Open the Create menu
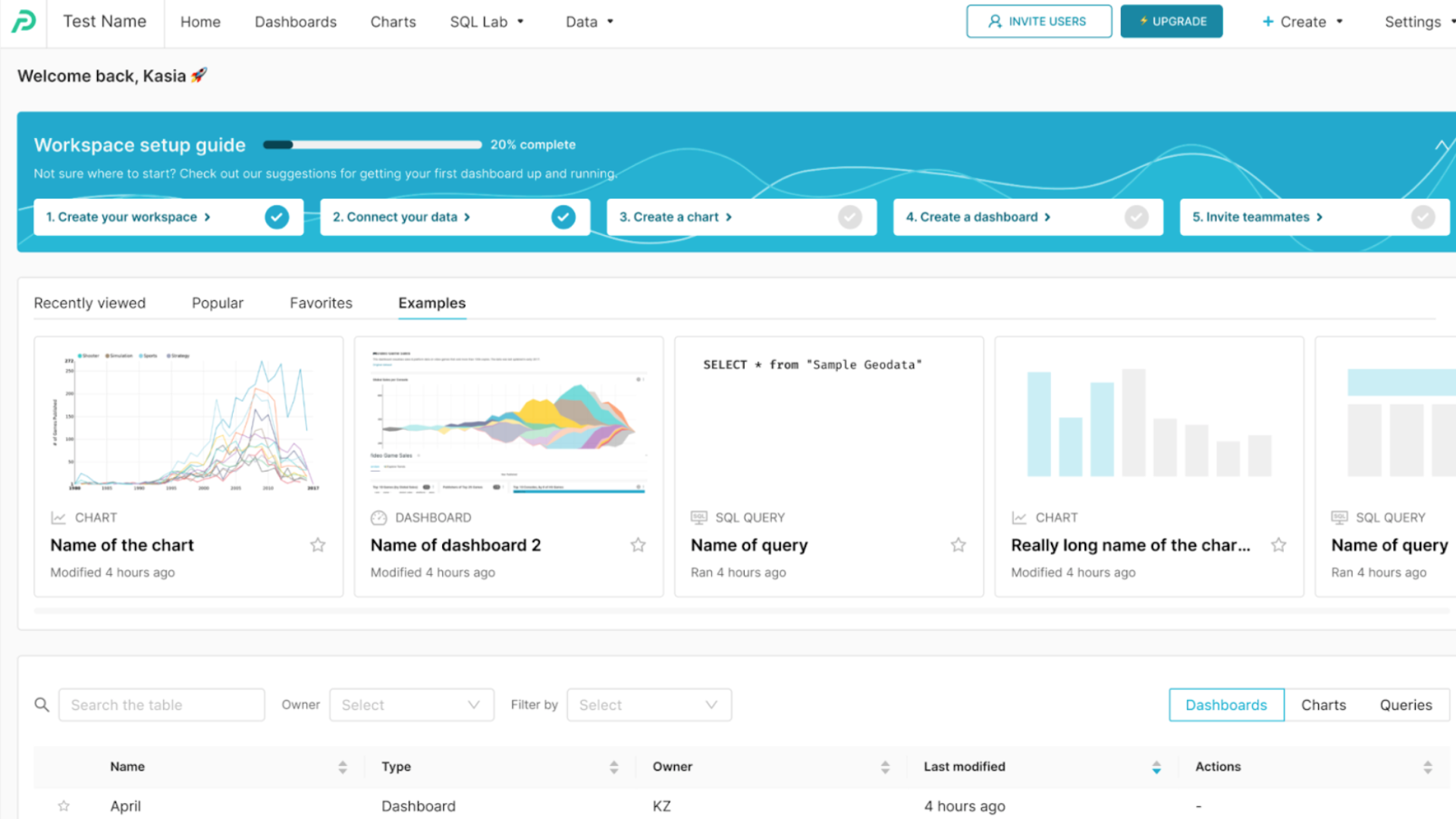This screenshot has height=819, width=1456. pyautogui.click(x=1301, y=21)
